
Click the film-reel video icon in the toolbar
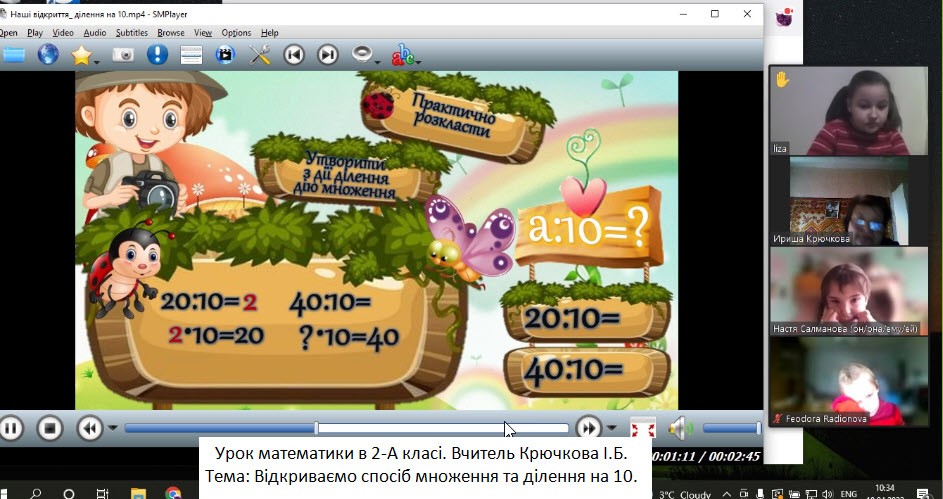point(225,54)
